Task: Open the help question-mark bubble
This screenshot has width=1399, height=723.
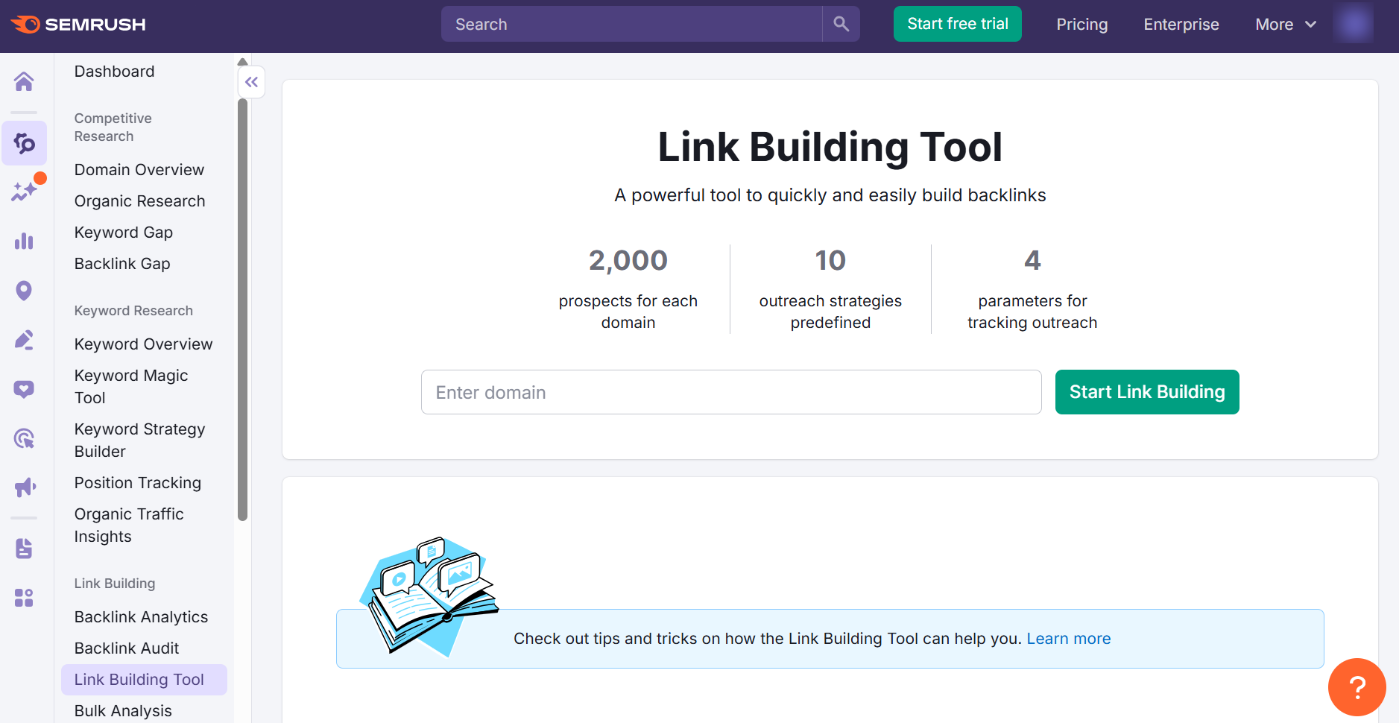Action: (1357, 687)
